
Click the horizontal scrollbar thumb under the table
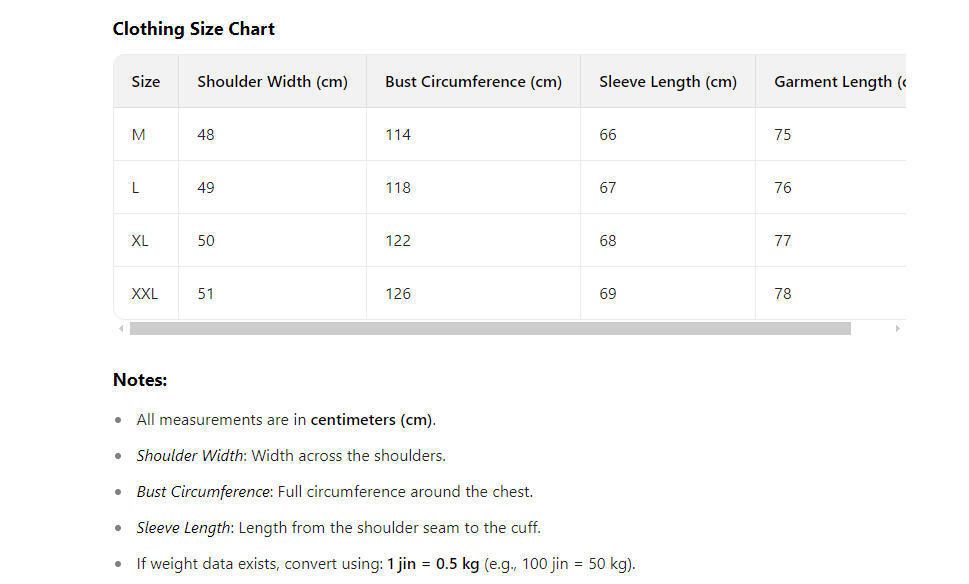click(490, 328)
